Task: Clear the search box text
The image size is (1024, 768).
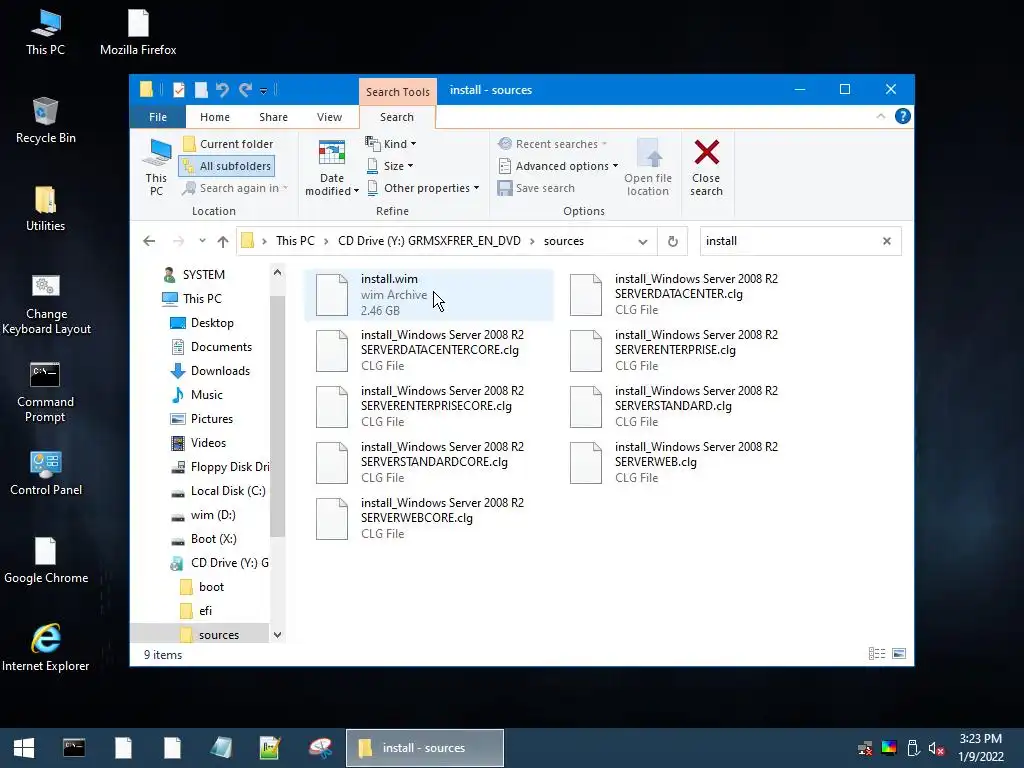Action: pyautogui.click(x=887, y=241)
